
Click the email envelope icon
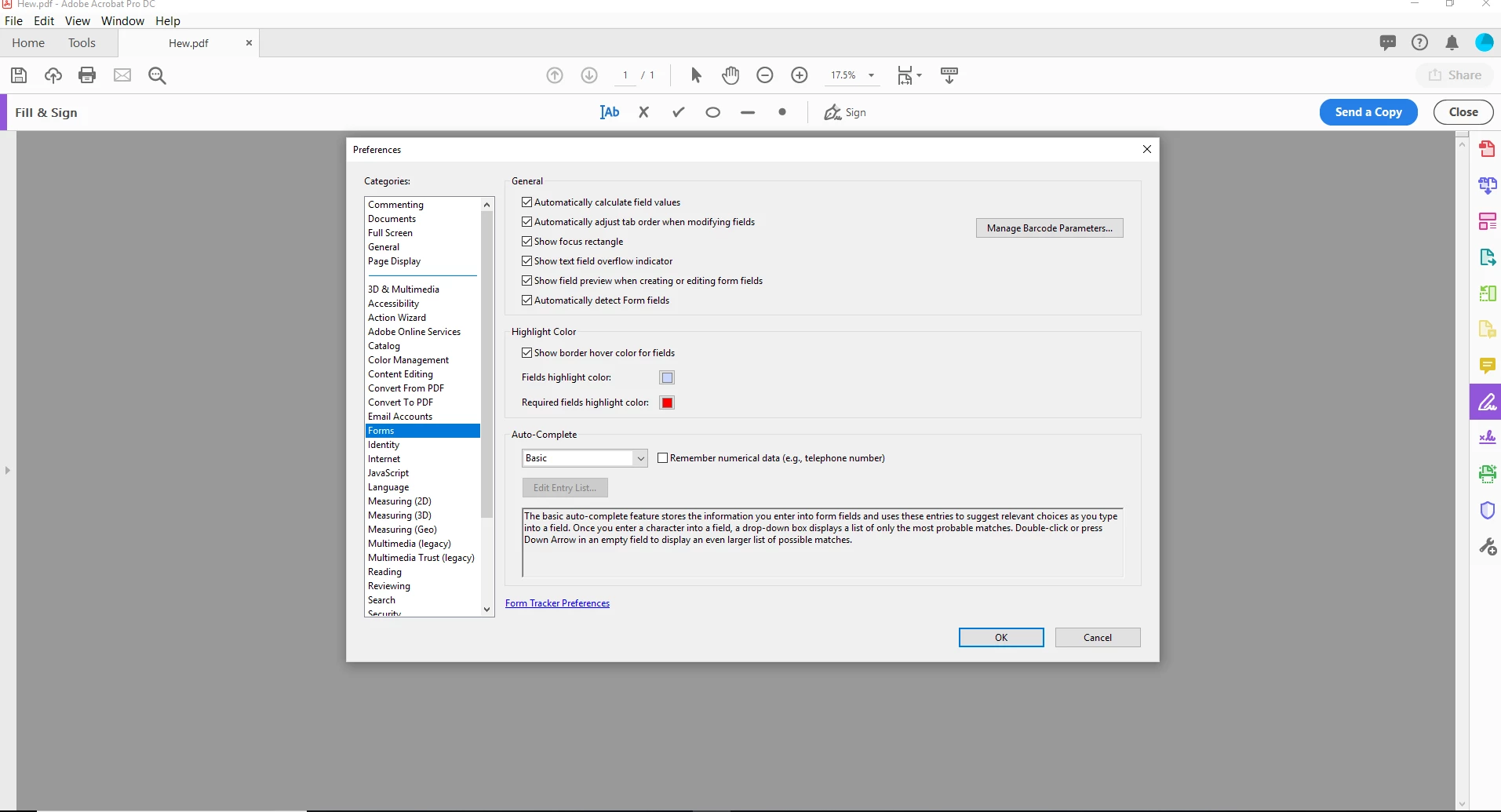pyautogui.click(x=122, y=75)
